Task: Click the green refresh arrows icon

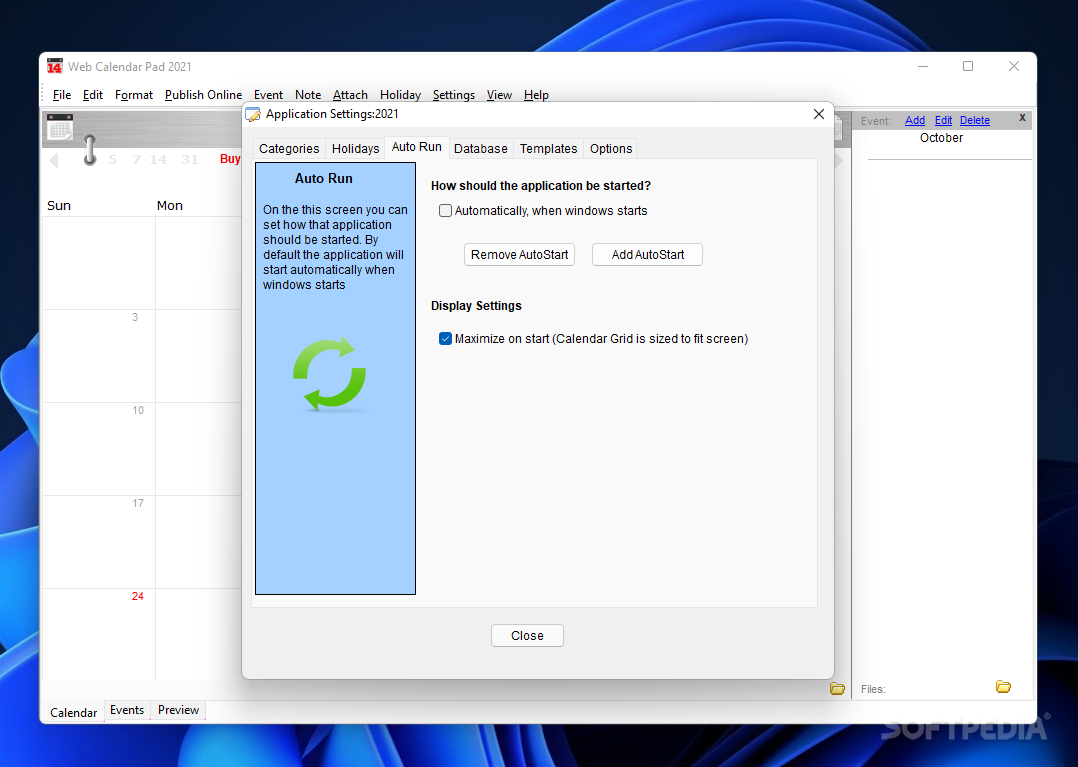Action: pyautogui.click(x=329, y=374)
